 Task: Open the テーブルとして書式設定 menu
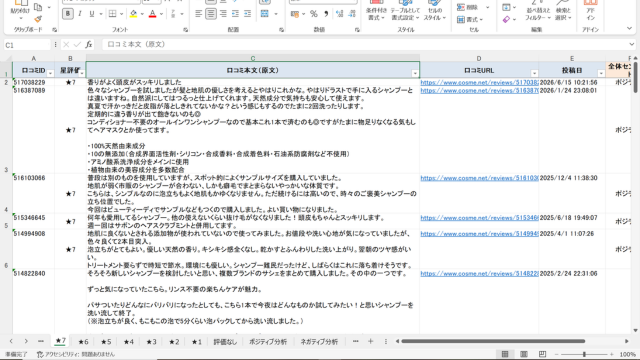point(405,11)
